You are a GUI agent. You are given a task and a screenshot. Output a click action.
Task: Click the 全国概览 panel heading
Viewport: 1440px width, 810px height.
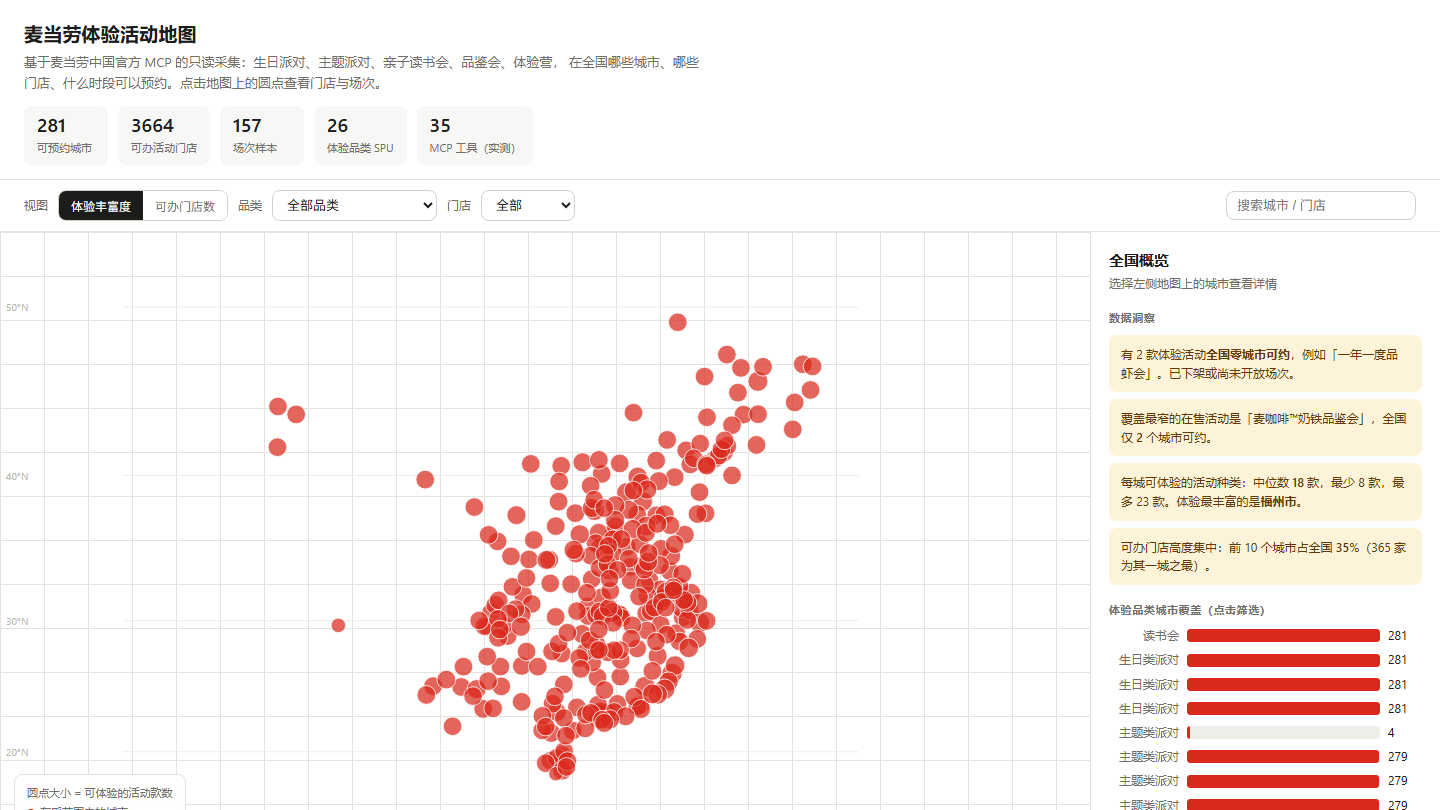(1139, 261)
